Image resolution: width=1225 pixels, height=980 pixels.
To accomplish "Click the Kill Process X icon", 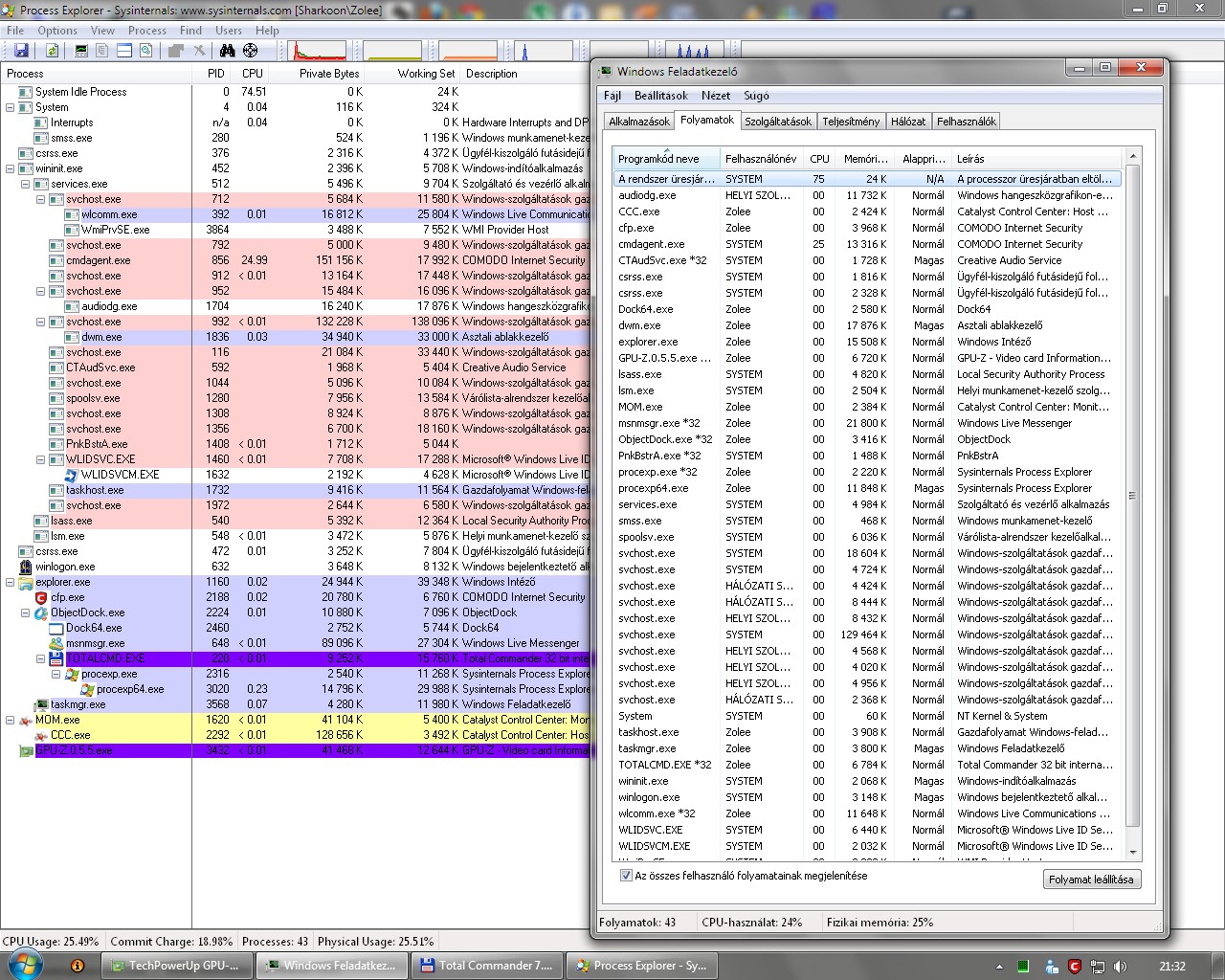I will pyautogui.click(x=199, y=50).
